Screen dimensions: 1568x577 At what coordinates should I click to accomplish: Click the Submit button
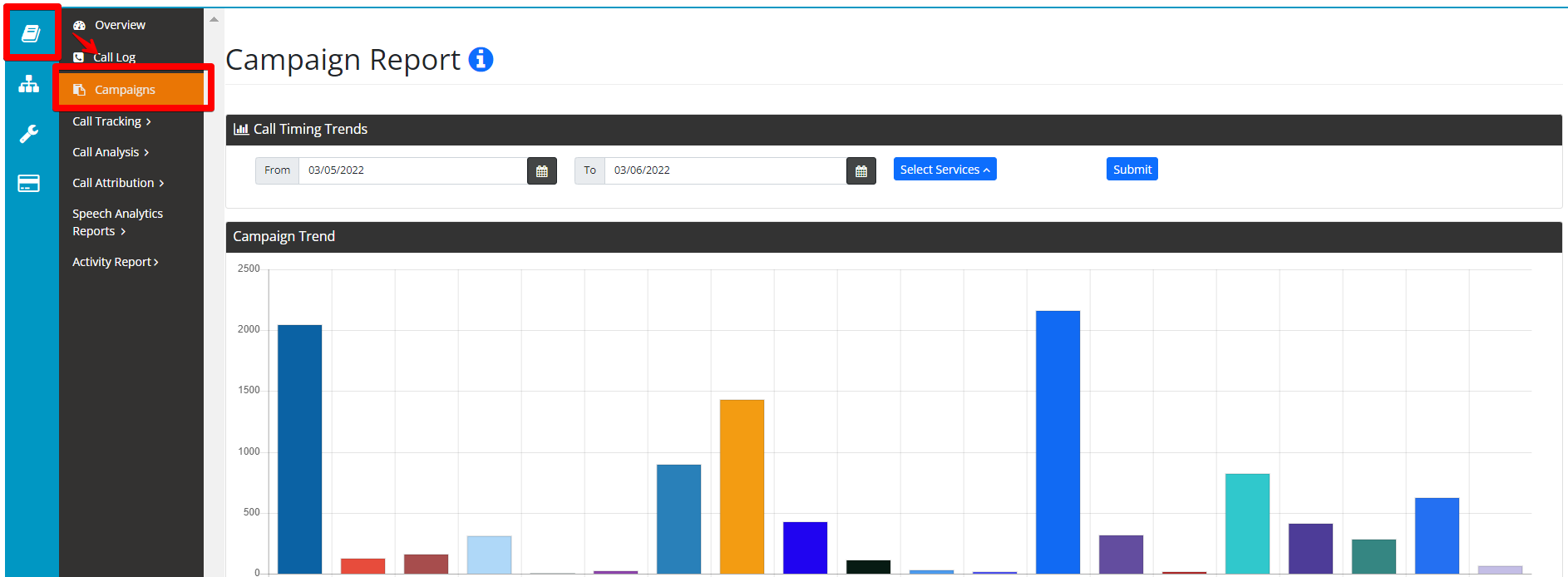pyautogui.click(x=1132, y=169)
